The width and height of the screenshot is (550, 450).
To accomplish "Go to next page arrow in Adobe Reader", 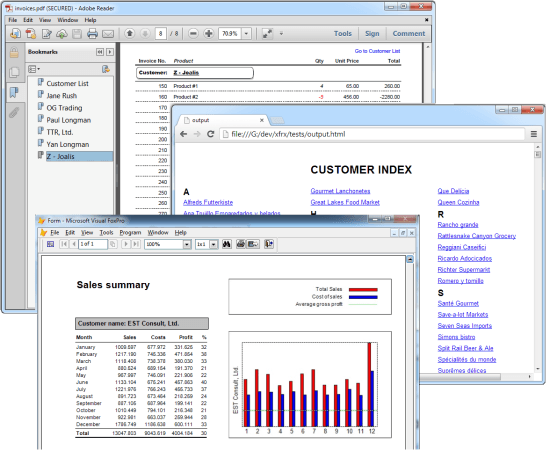I will [145, 33].
